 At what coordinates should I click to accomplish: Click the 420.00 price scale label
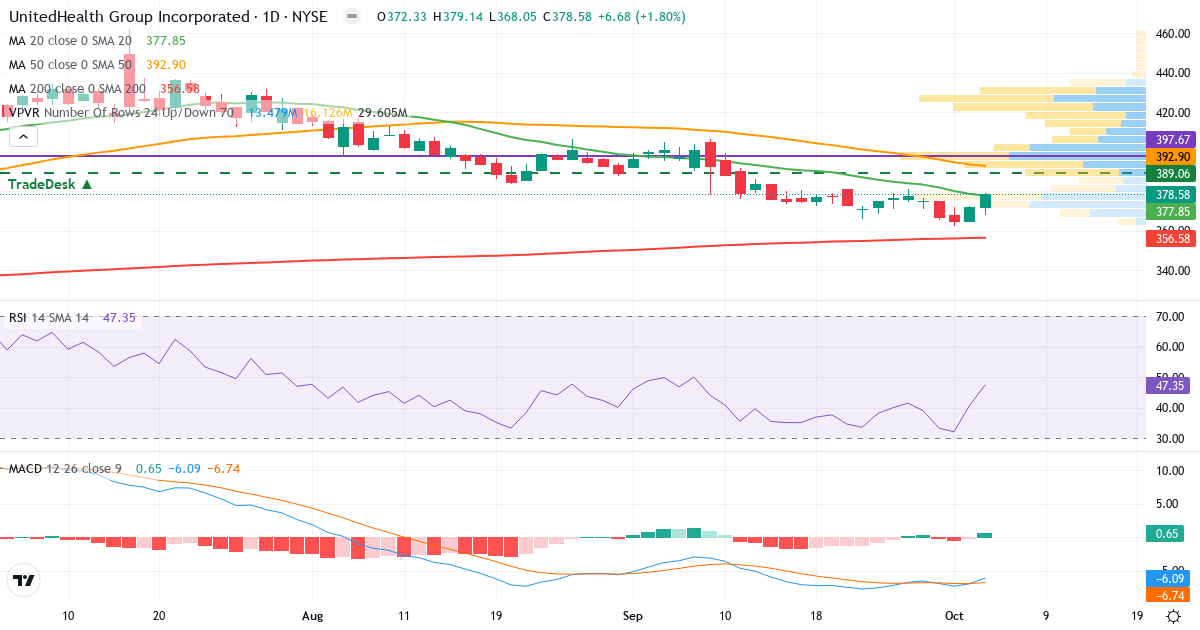[x=1172, y=112]
